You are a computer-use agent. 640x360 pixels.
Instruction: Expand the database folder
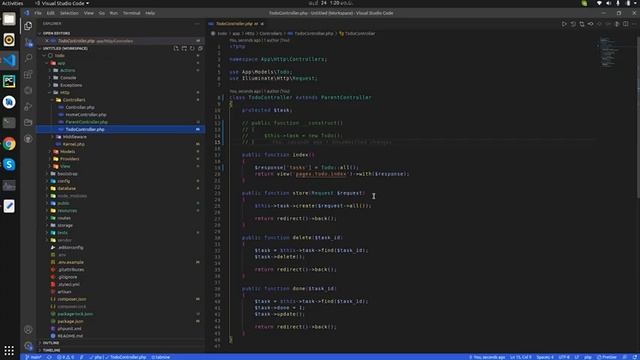pos(66,189)
